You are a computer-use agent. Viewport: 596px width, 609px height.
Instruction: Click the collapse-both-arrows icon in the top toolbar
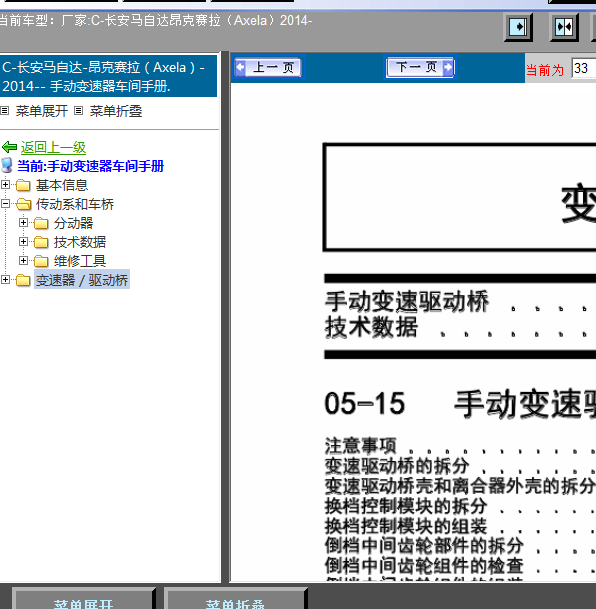[564, 27]
